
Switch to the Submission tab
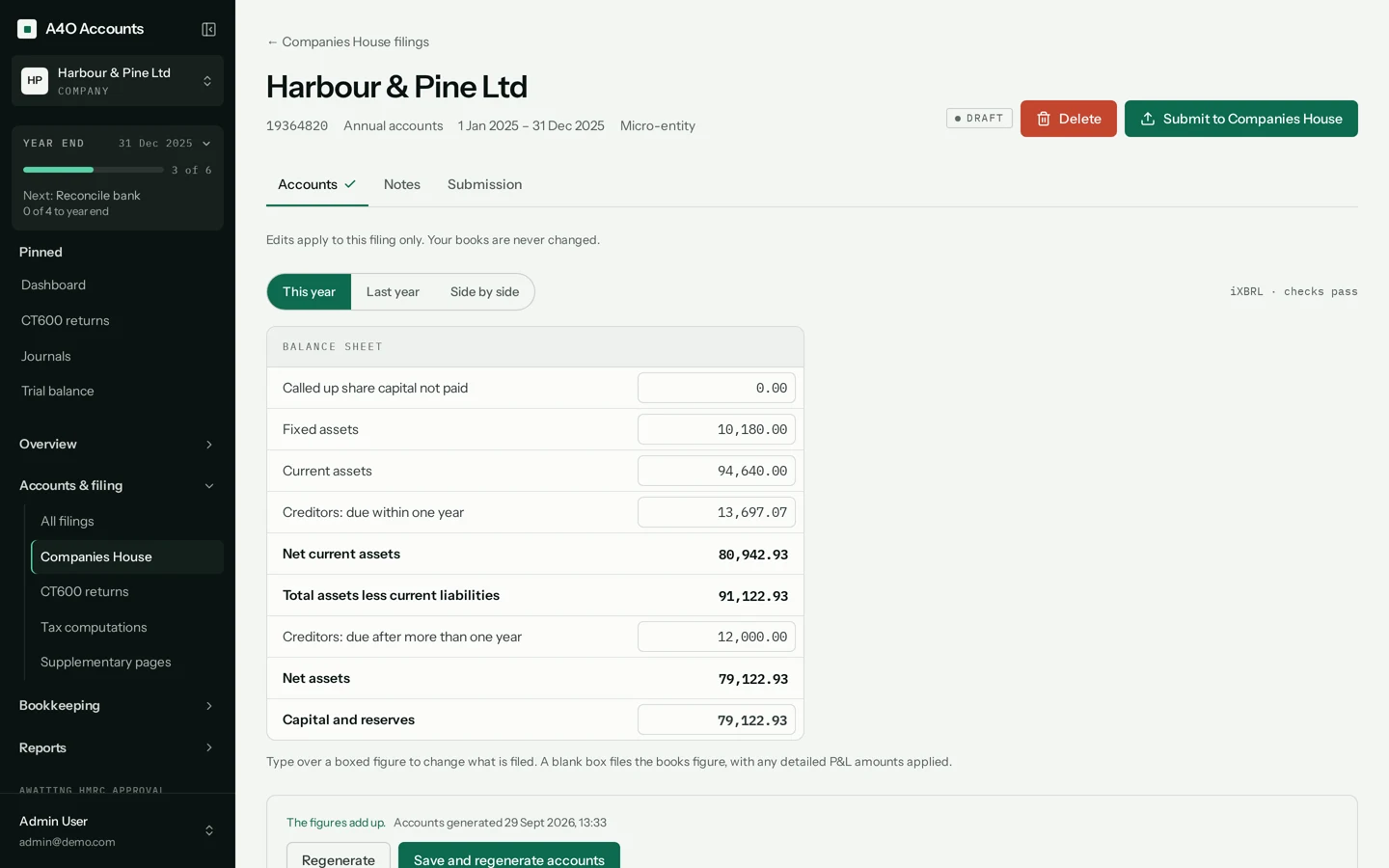click(x=484, y=184)
